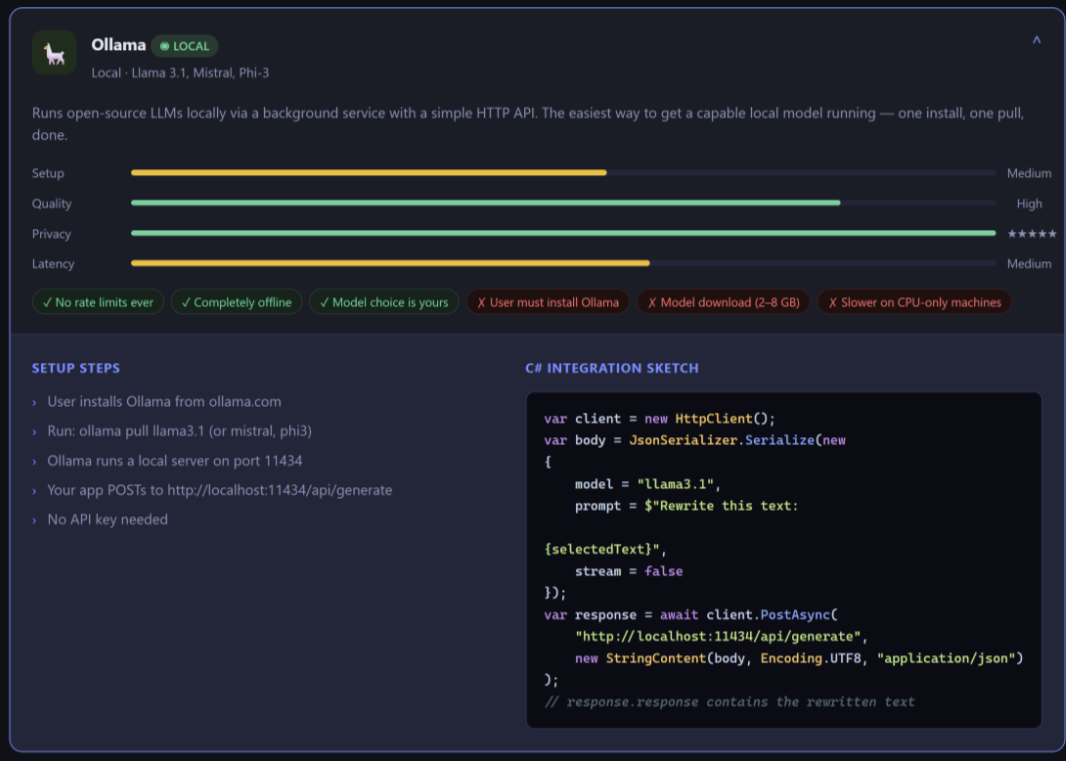
Task: Click the 'Model choice is yours' tag
Action: click(384, 302)
